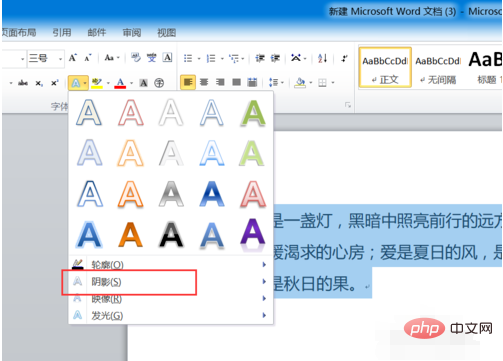The width and height of the screenshot is (503, 361).
Task: Open the Bullets dropdown arrow
Action: pyautogui.click(x=199, y=59)
